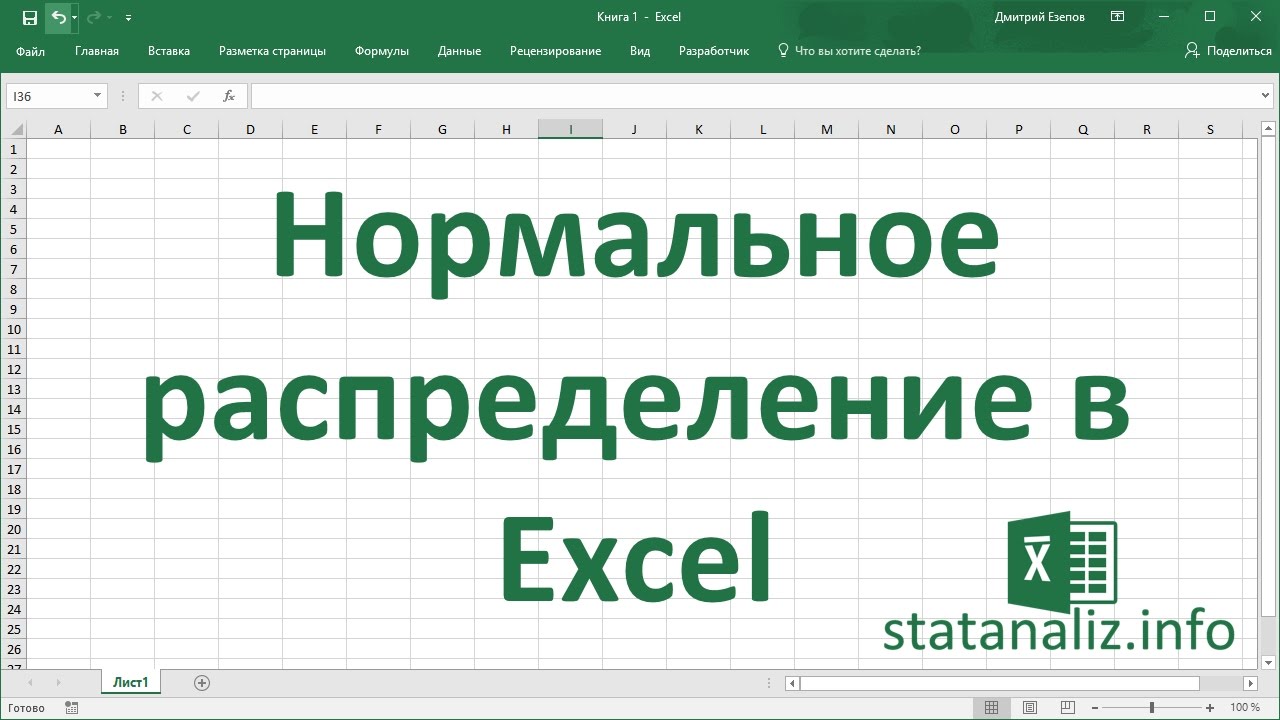This screenshot has height=720, width=1280.
Task: Open the Рецензирование tab
Action: (x=555, y=51)
